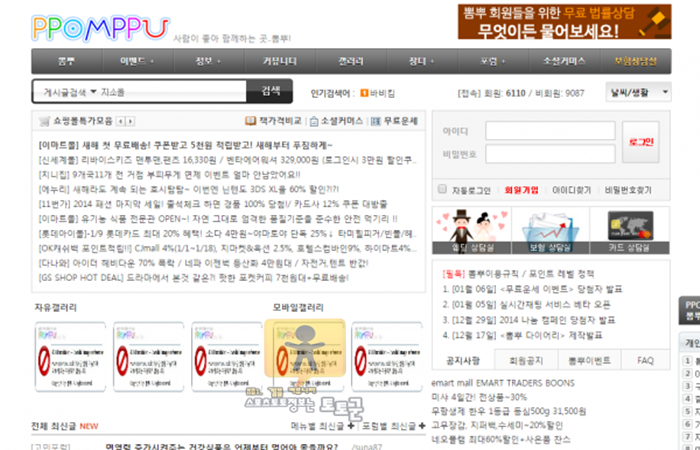Switch to the 뽐뿌이벤트 tab
The width and height of the screenshot is (700, 450).
(589, 360)
